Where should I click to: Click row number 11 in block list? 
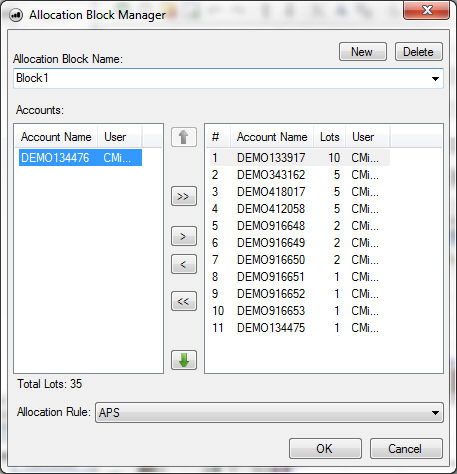[x=218, y=328]
